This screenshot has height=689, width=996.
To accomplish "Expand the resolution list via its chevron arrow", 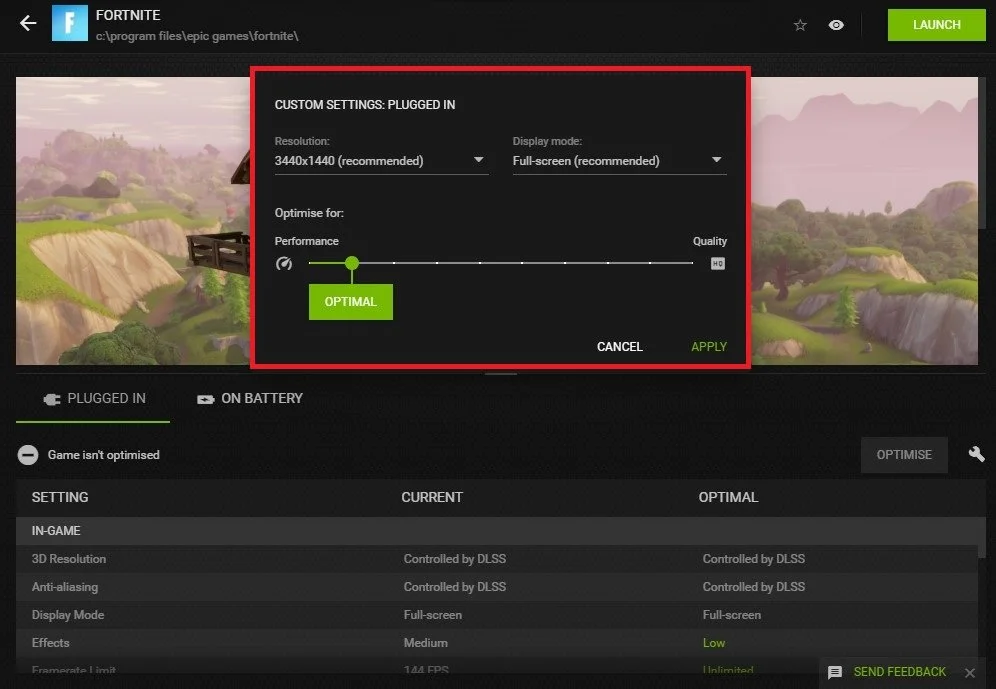I will 478,159.
